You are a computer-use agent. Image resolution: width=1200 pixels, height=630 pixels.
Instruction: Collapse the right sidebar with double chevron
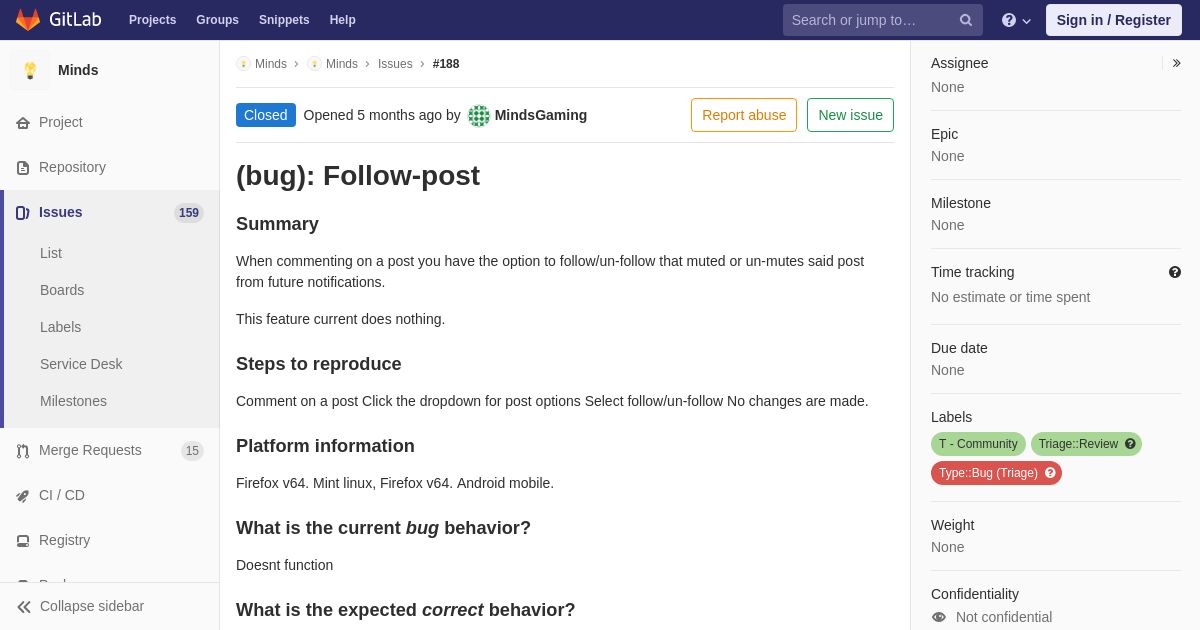pyautogui.click(x=1176, y=63)
